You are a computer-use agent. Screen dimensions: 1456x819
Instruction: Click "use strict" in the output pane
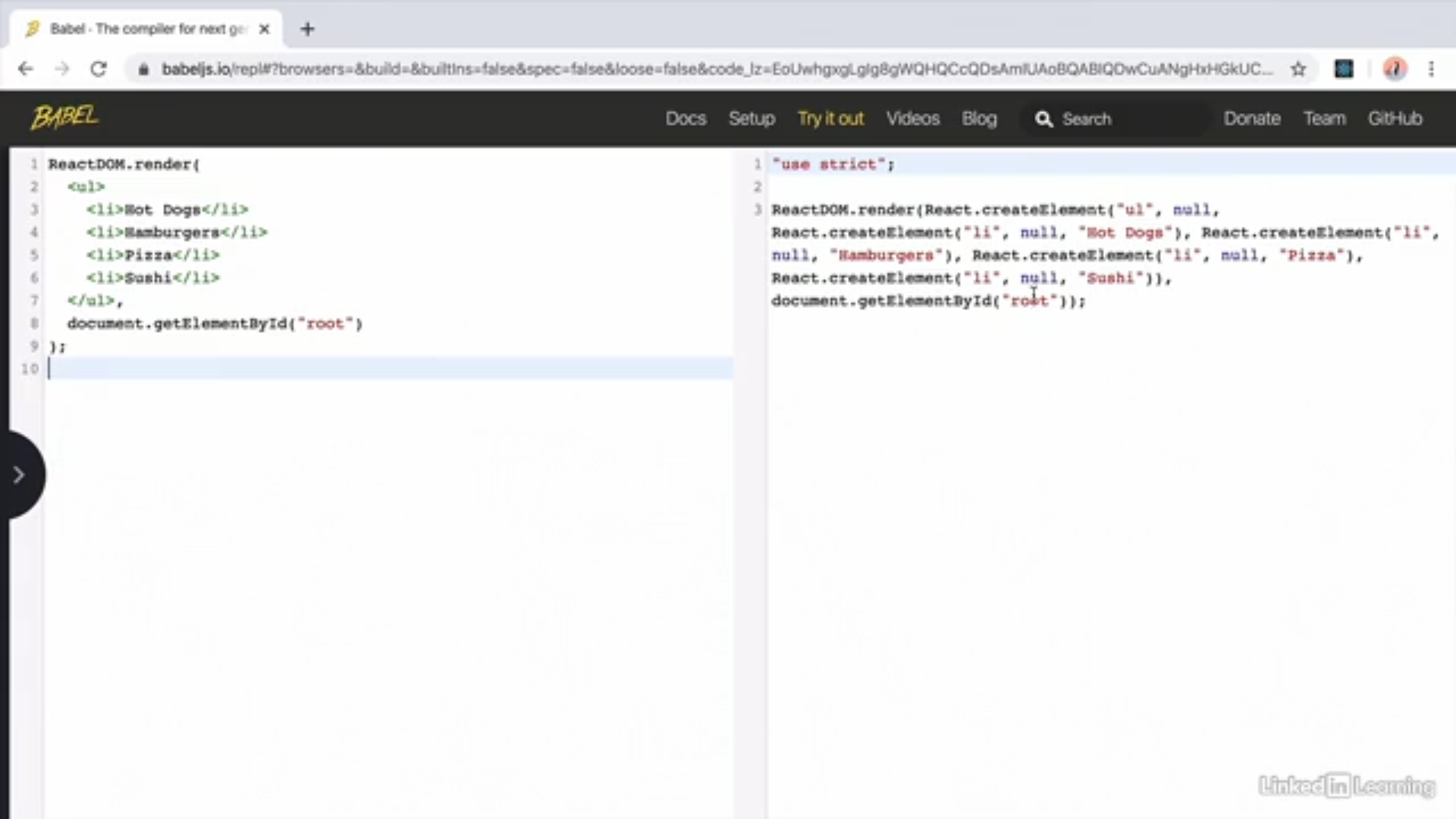pos(828,164)
